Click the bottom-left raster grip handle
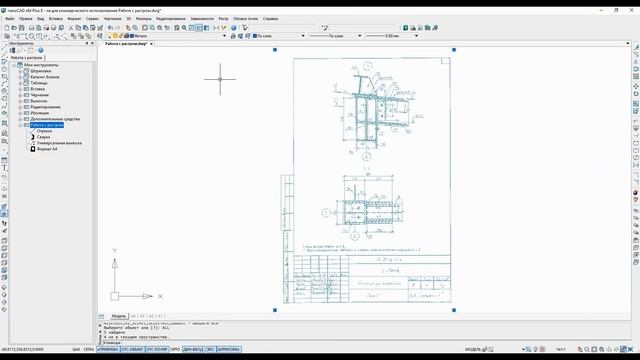The image size is (640, 360). tap(275, 310)
